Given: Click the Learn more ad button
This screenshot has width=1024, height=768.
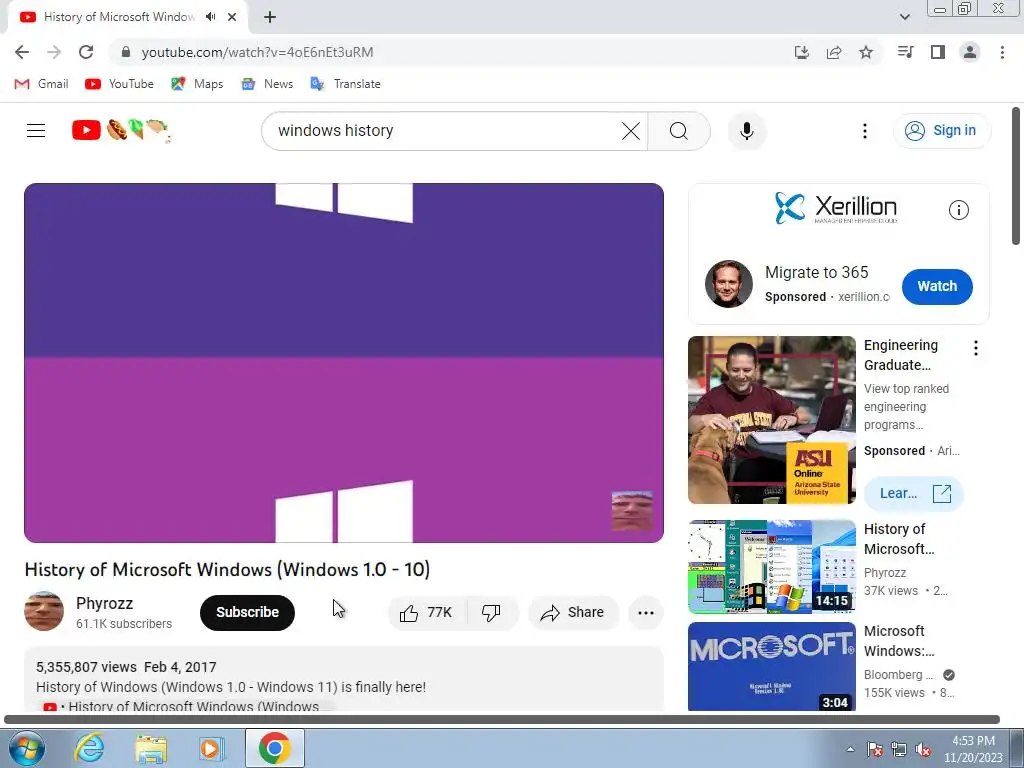Looking at the screenshot, I should point(914,494).
